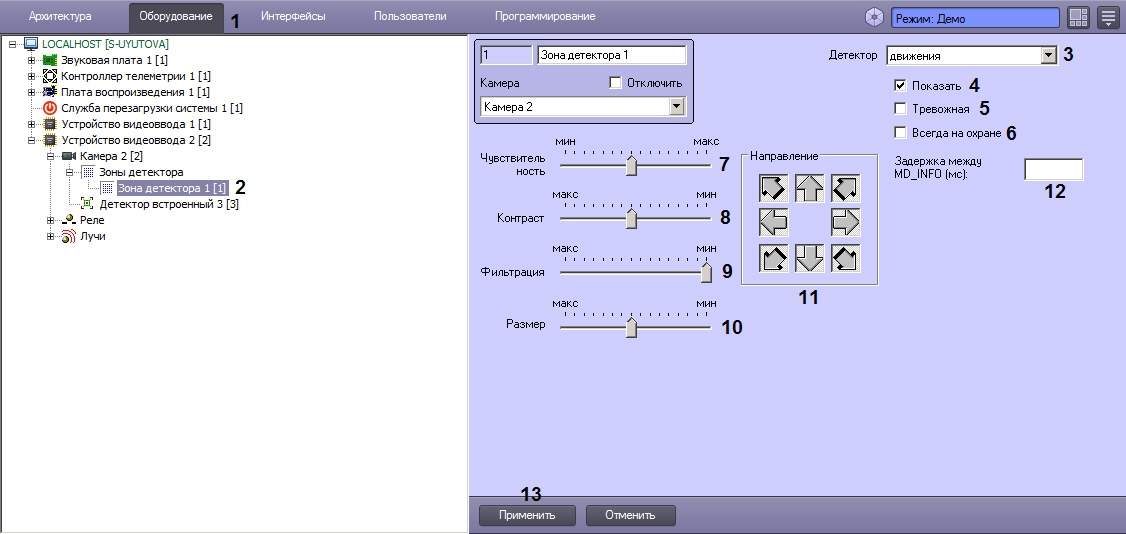Open the menu icon beside the mode field
This screenshot has width=1126, height=534.
click(1108, 17)
